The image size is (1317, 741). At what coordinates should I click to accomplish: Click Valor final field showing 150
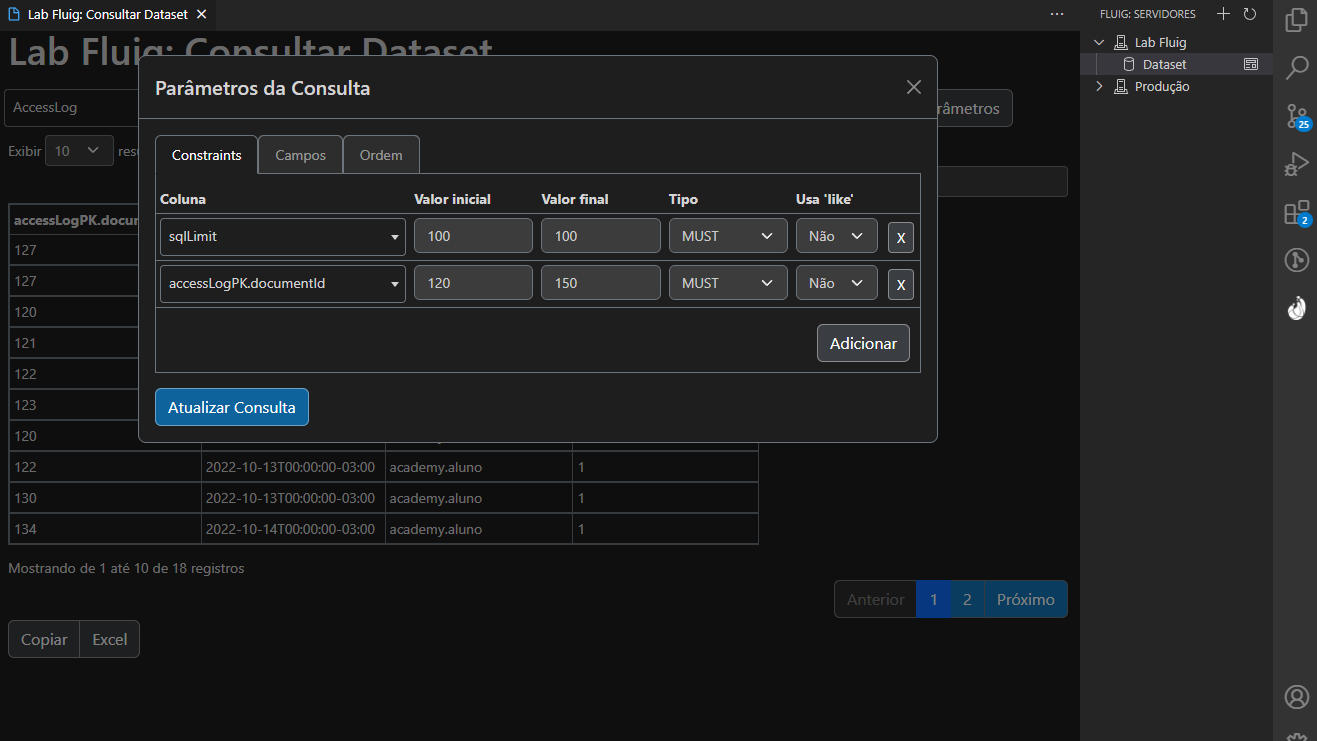(601, 284)
